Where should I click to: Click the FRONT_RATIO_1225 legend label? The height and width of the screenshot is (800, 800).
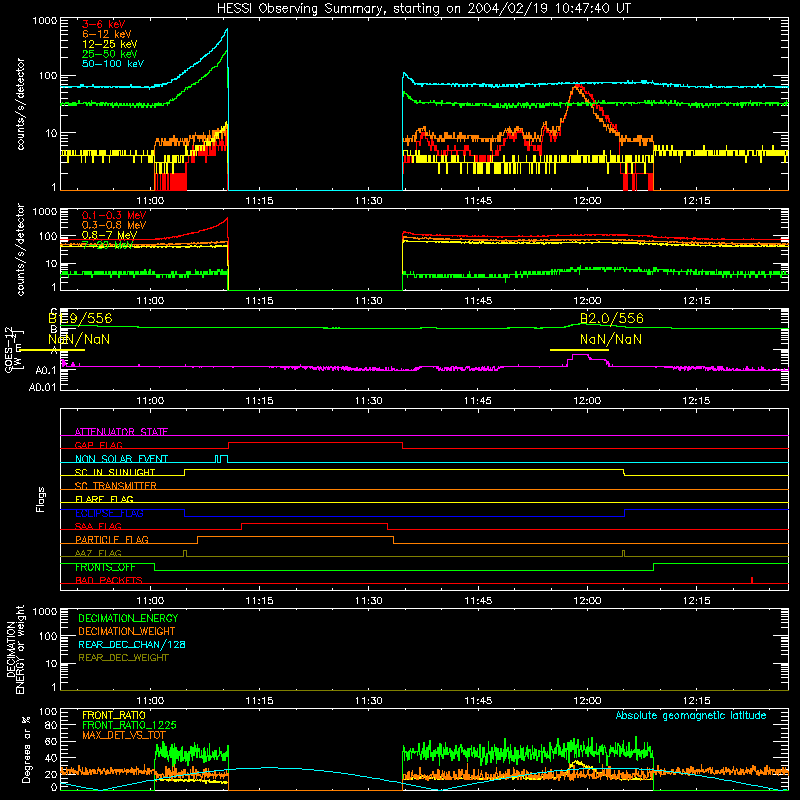129,725
